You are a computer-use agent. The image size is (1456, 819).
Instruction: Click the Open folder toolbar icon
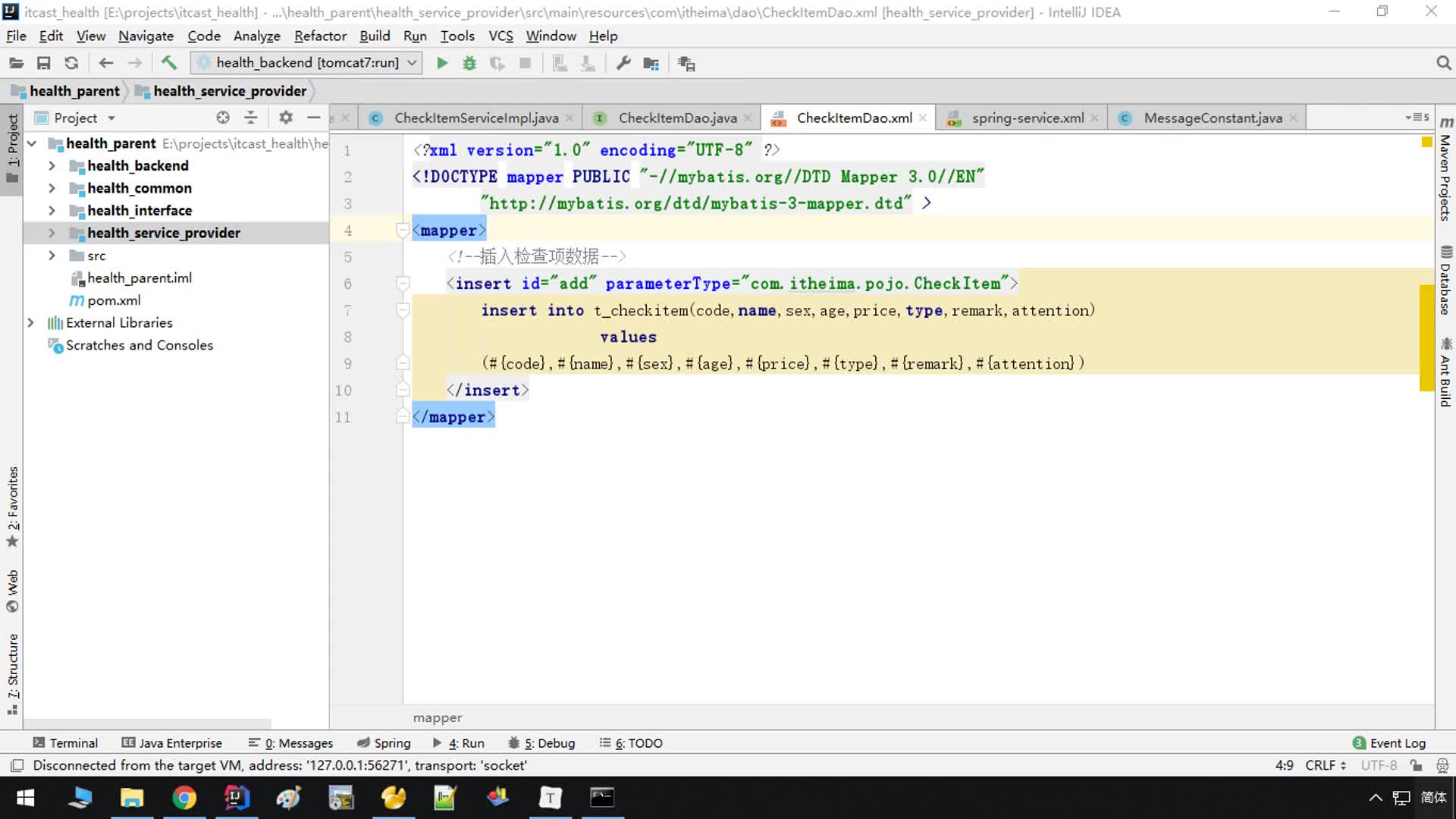point(16,63)
